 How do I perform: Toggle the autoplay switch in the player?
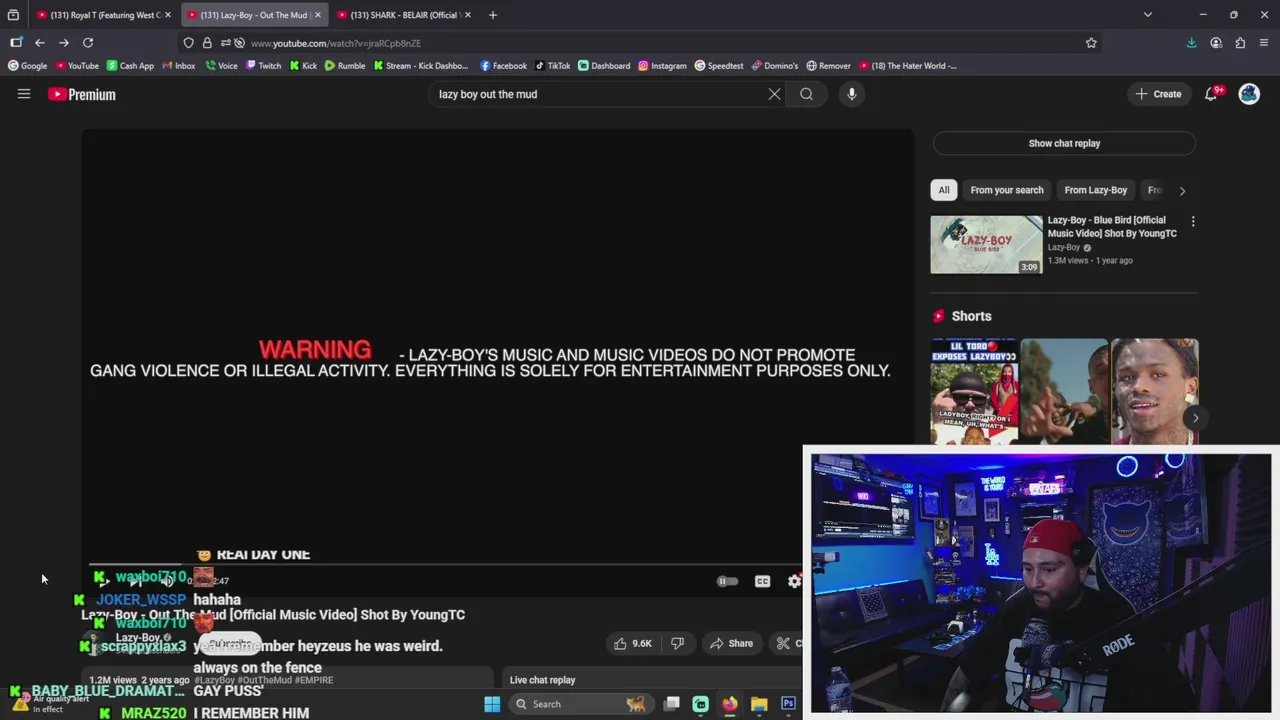(727, 581)
